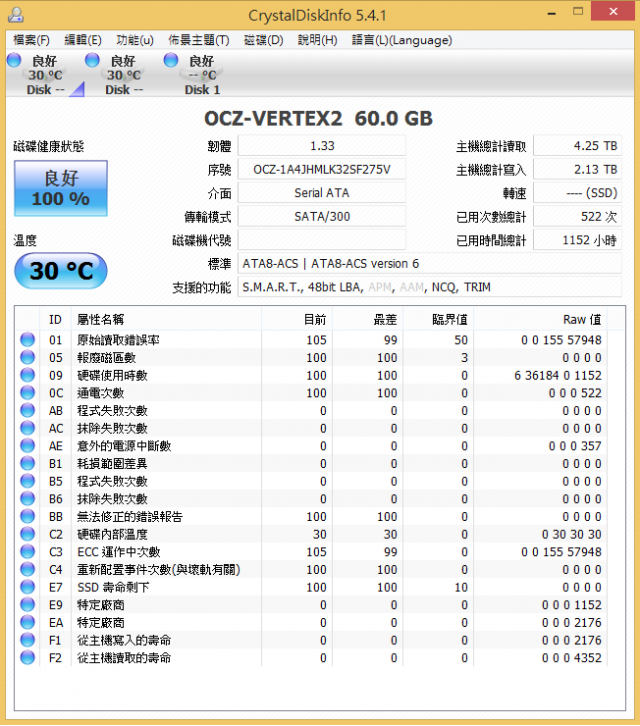The image size is (640, 726).
Task: Select the 硬碟使用時數 attribute name
Action: tap(113, 375)
